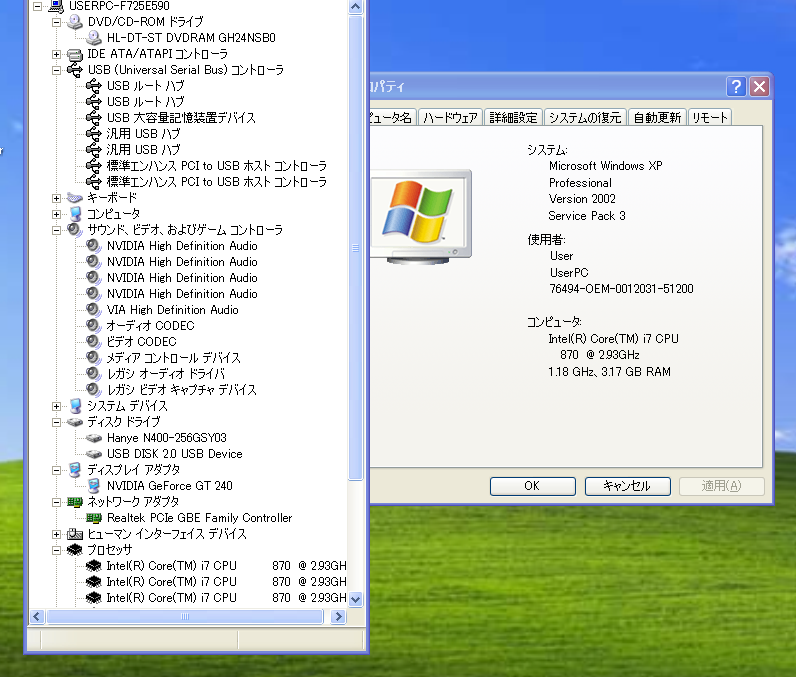Viewport: 796px width, 677px height.
Task: Close the System Properties dialog
Action: point(759,87)
